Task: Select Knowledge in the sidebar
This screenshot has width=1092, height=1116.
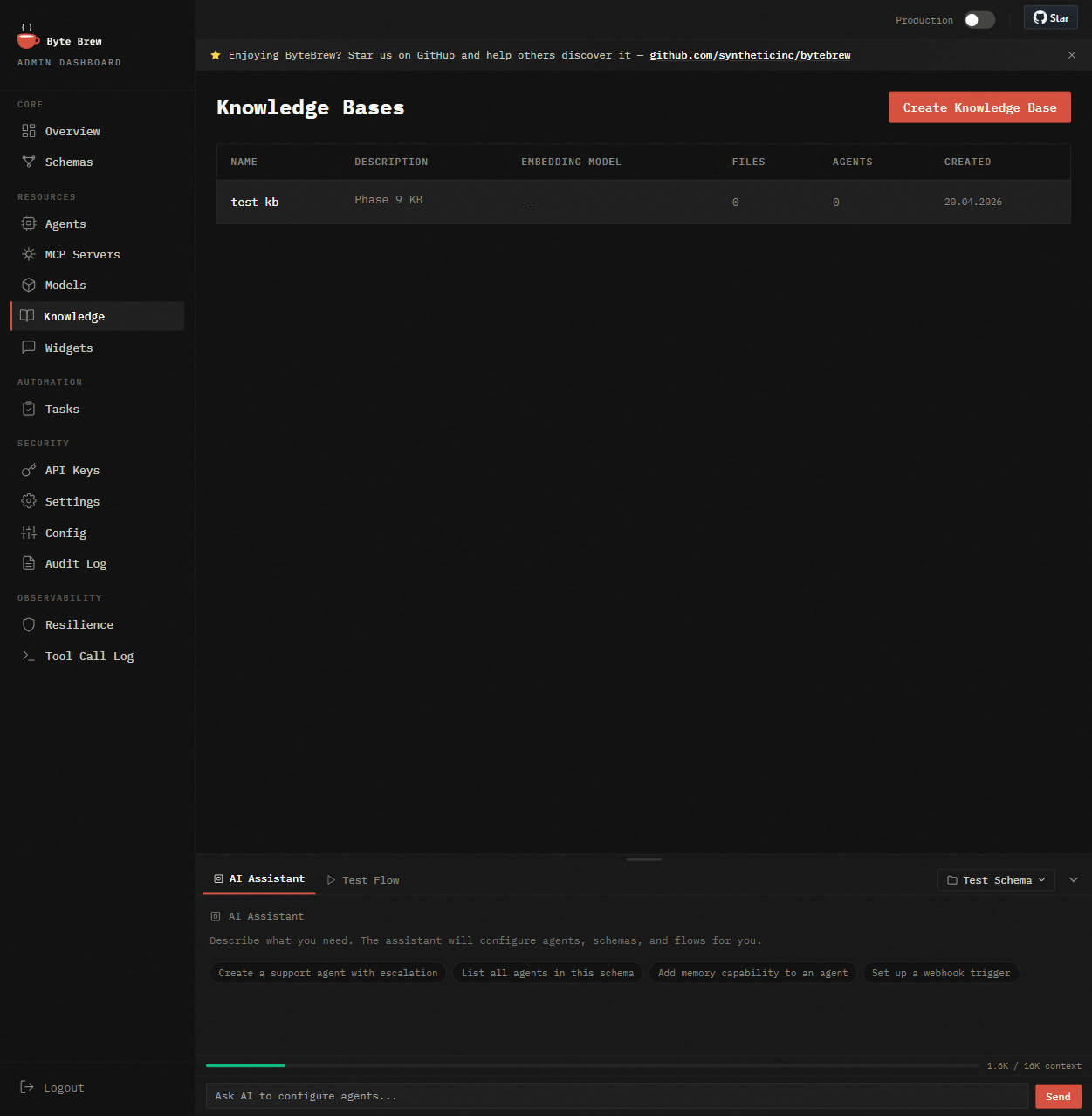Action: coord(97,316)
